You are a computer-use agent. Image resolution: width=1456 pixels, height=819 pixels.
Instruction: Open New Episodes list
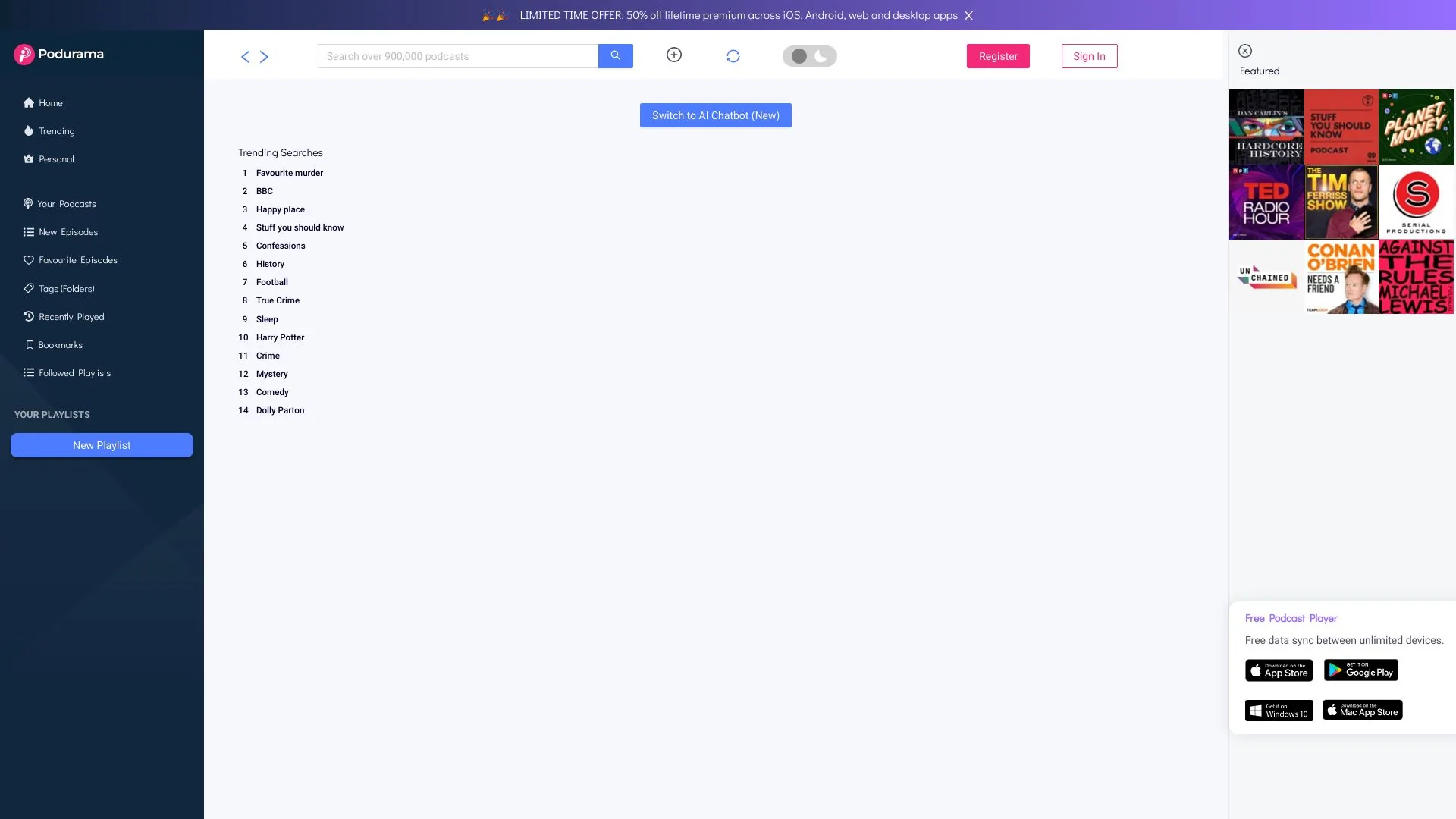pyautogui.click(x=61, y=232)
